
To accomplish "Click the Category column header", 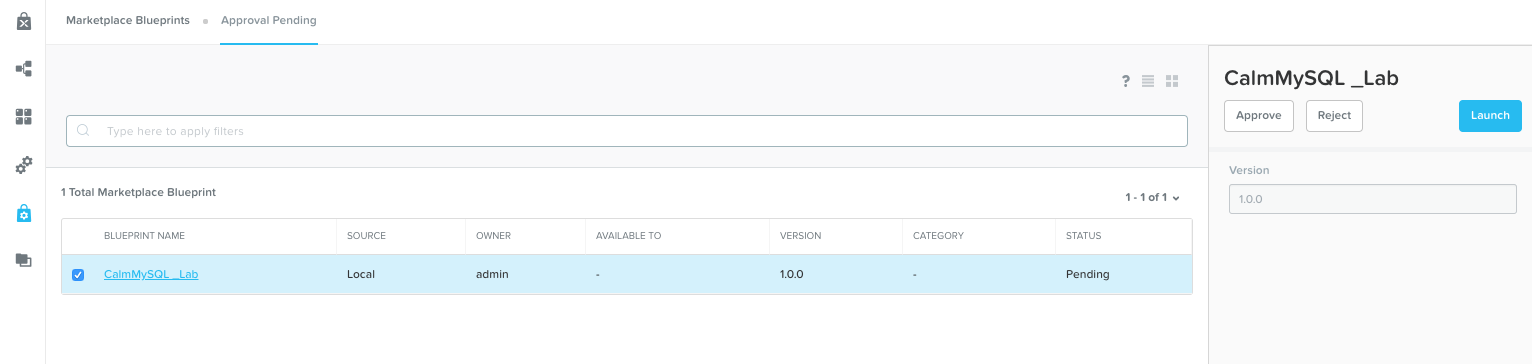I will click(938, 236).
